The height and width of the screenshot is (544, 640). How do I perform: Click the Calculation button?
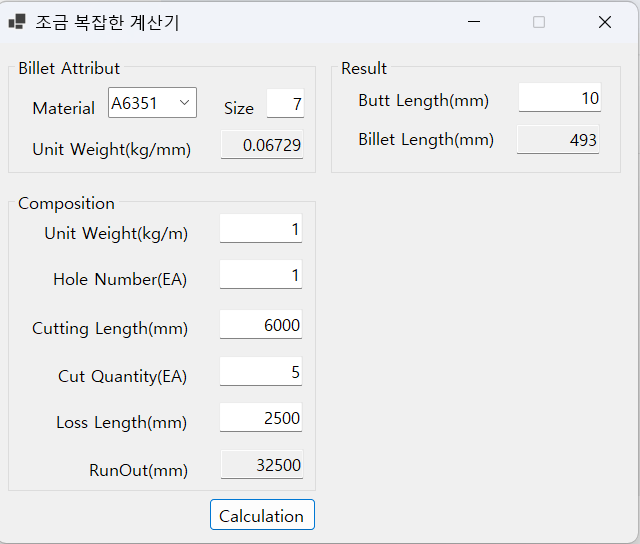(262, 515)
